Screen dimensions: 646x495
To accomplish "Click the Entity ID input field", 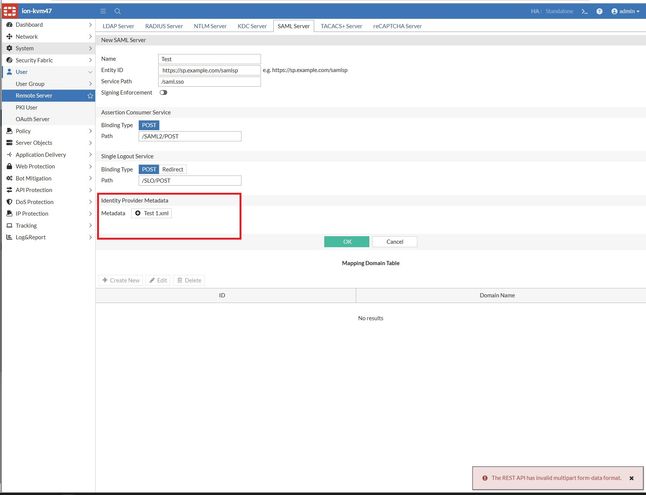I will coord(209,70).
